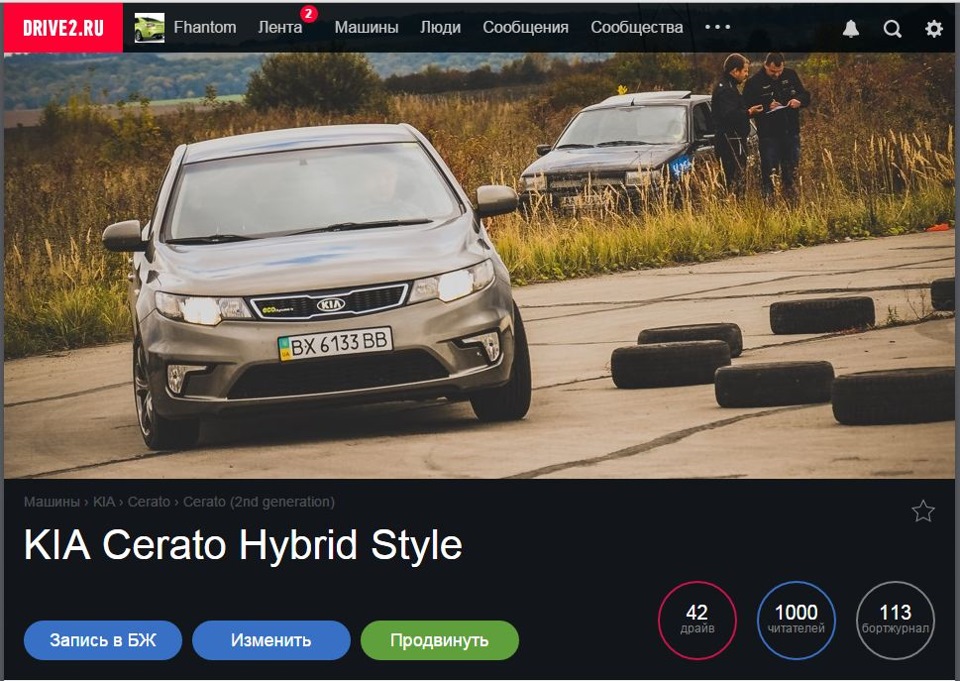Expand the three-dots more menu

tap(717, 27)
